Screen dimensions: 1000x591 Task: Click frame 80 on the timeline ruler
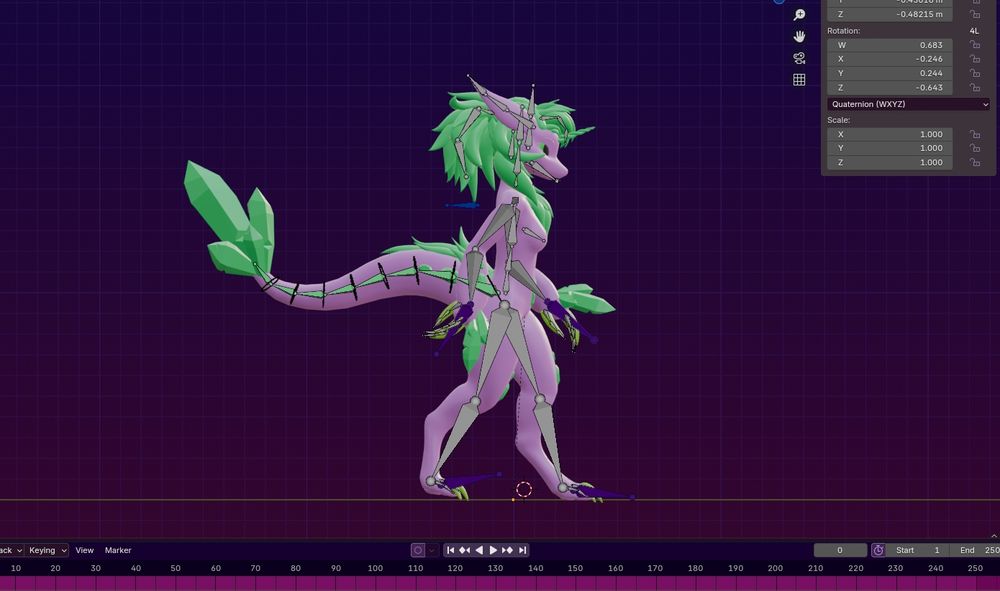coord(295,568)
